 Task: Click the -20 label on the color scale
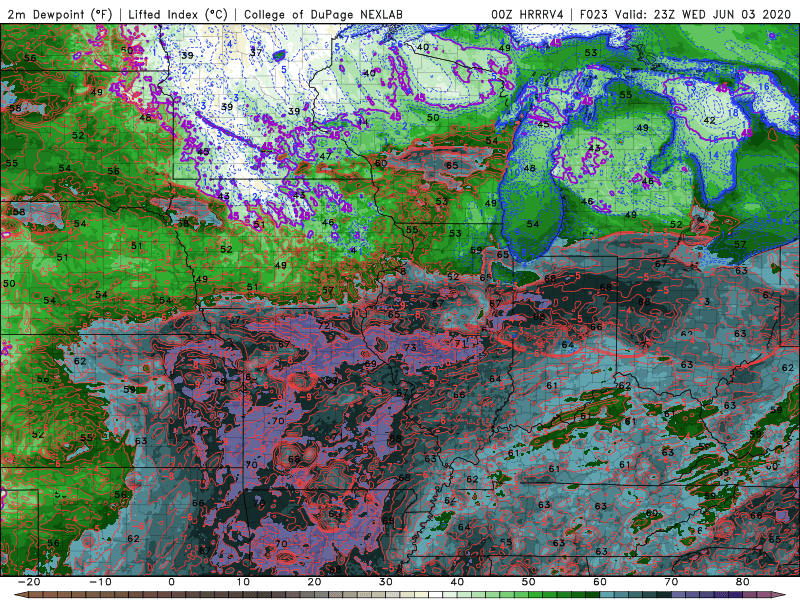tap(29, 582)
